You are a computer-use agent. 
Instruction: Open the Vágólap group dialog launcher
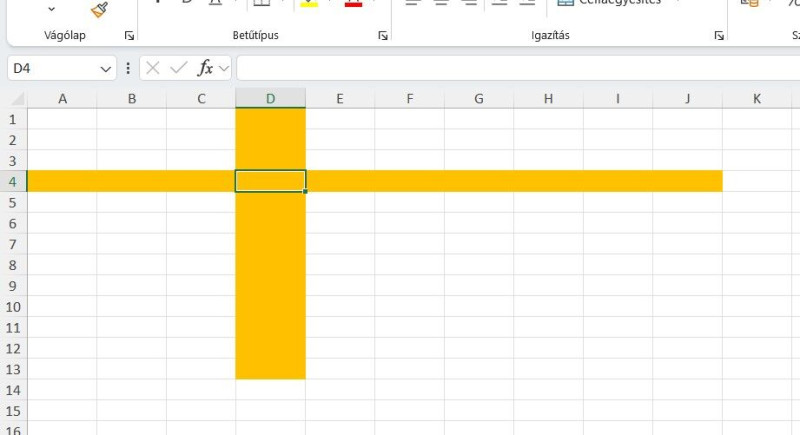[129, 35]
